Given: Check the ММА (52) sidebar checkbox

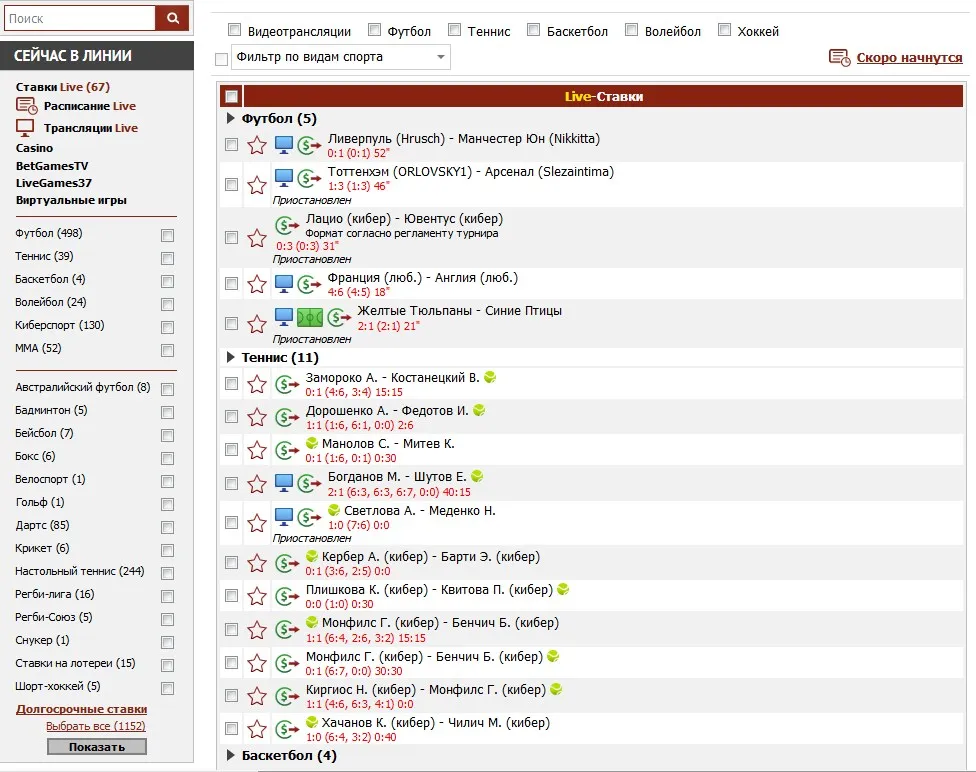Looking at the screenshot, I should (167, 350).
